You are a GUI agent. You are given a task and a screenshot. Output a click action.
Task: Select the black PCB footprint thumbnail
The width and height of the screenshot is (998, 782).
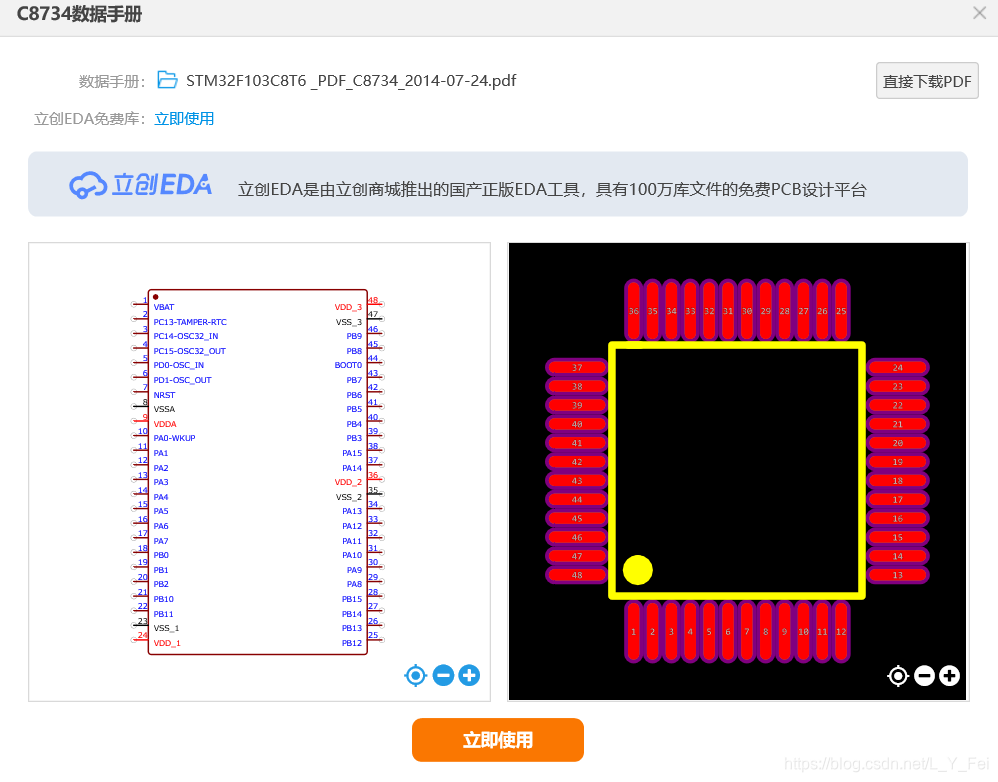pos(738,468)
